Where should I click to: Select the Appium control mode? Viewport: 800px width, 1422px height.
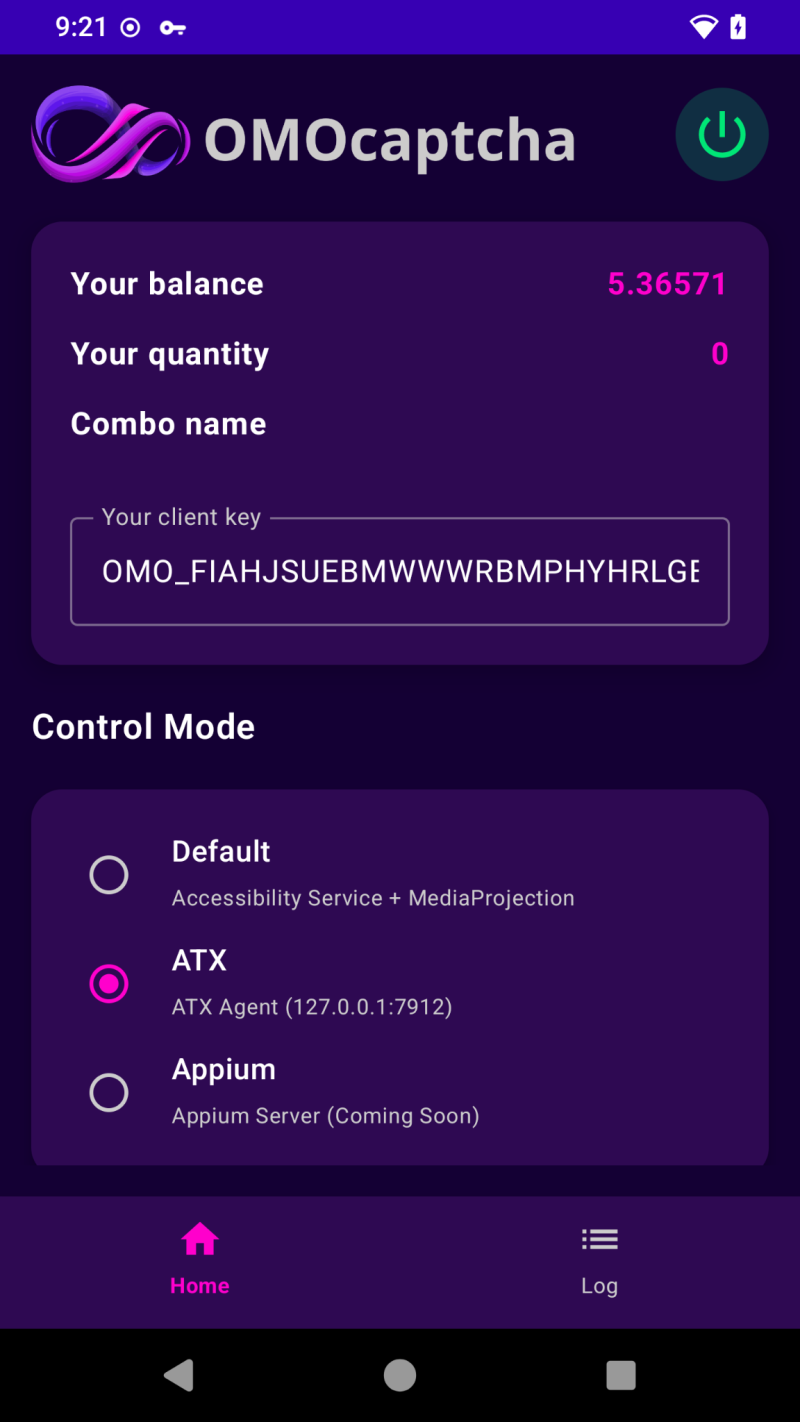(109, 1092)
